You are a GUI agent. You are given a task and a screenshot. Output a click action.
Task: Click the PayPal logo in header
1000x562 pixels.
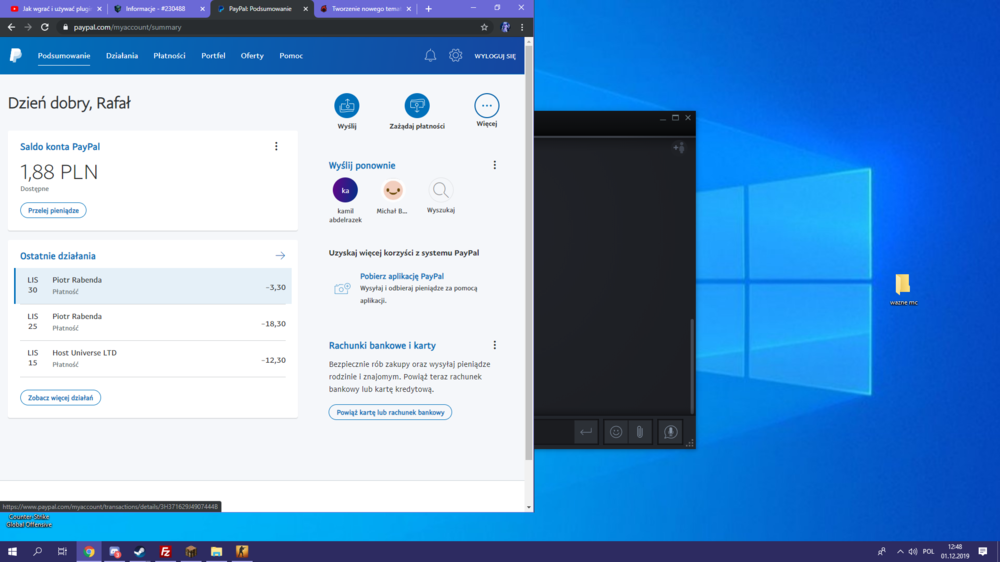(x=16, y=55)
